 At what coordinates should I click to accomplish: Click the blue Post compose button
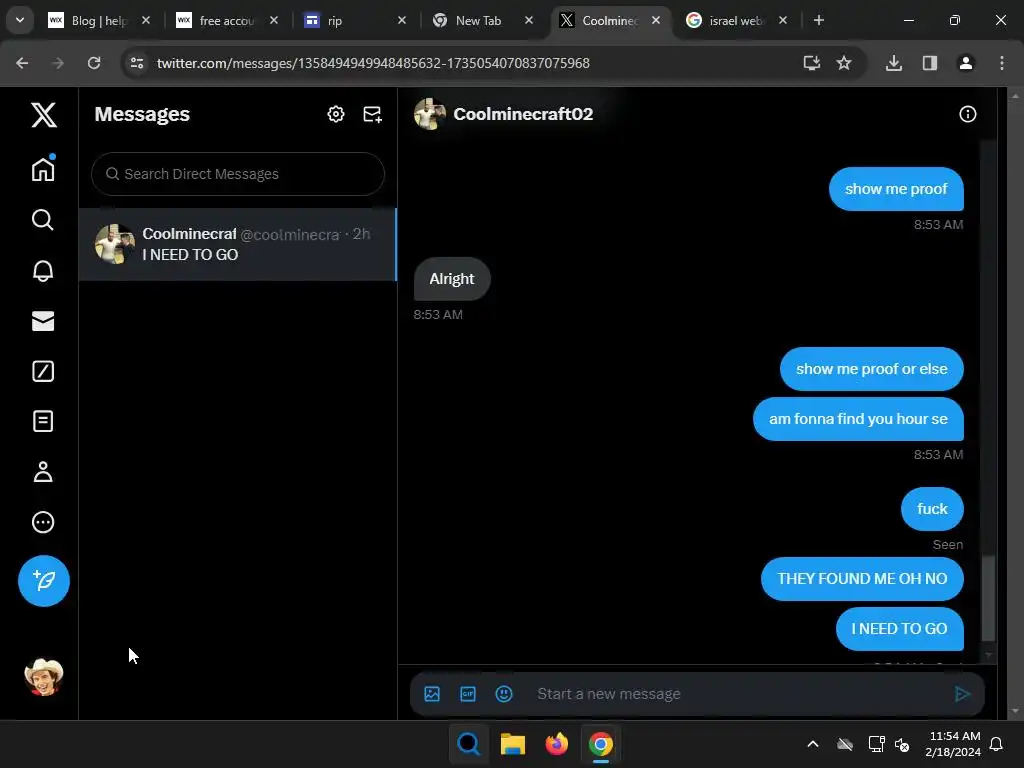44,581
